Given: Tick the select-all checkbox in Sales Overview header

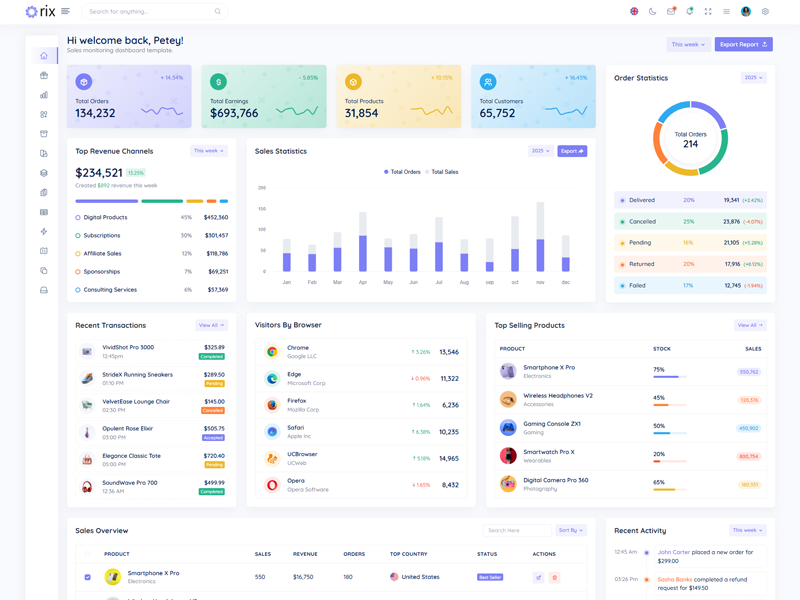Looking at the screenshot, I should (87, 554).
